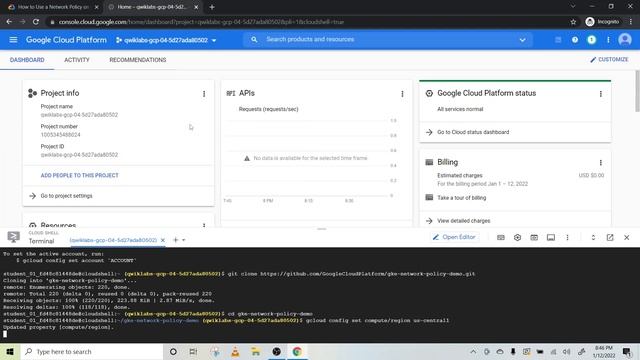Click the Open Editor button

(454, 237)
